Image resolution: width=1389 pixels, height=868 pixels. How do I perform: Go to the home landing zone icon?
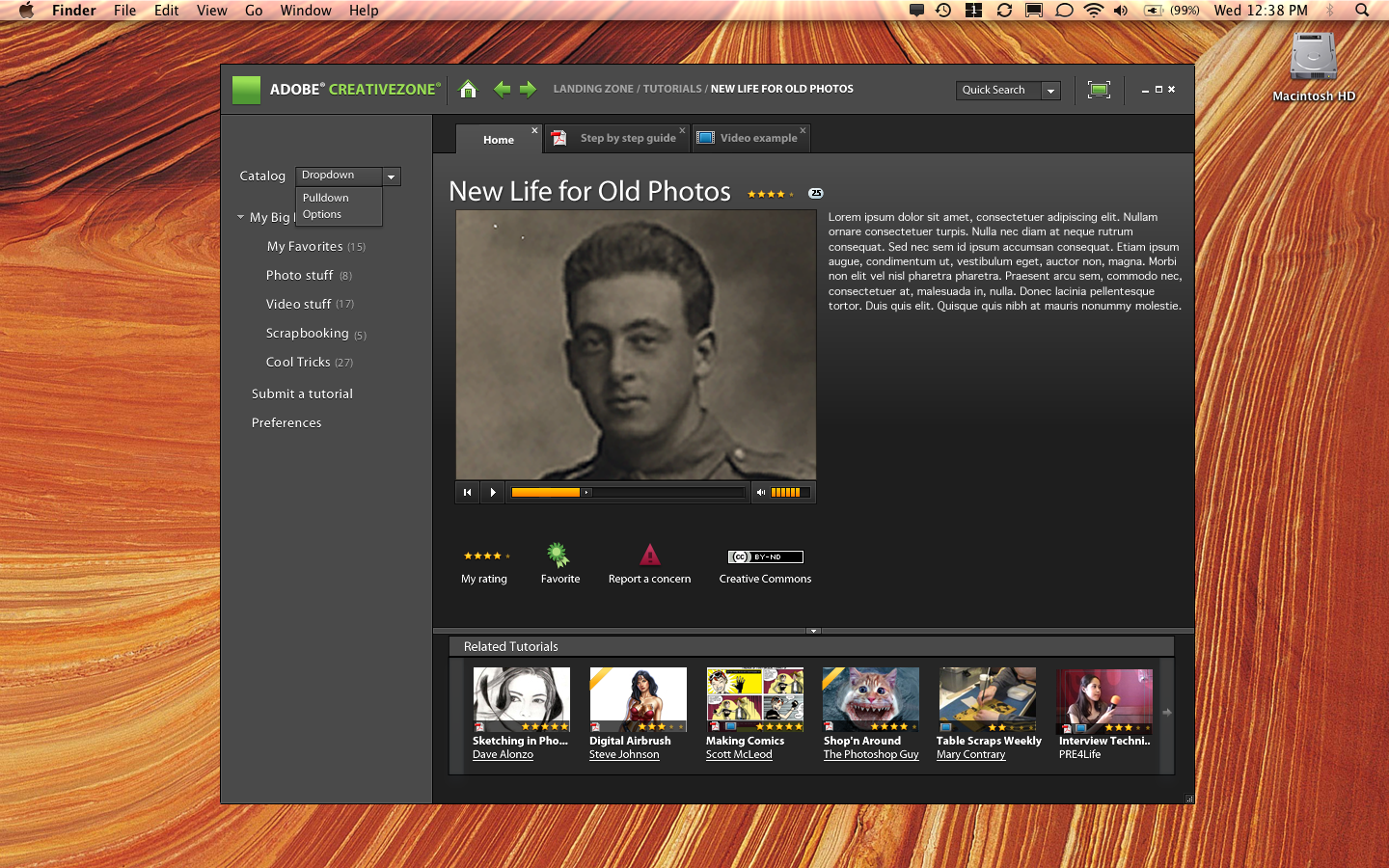pos(468,89)
